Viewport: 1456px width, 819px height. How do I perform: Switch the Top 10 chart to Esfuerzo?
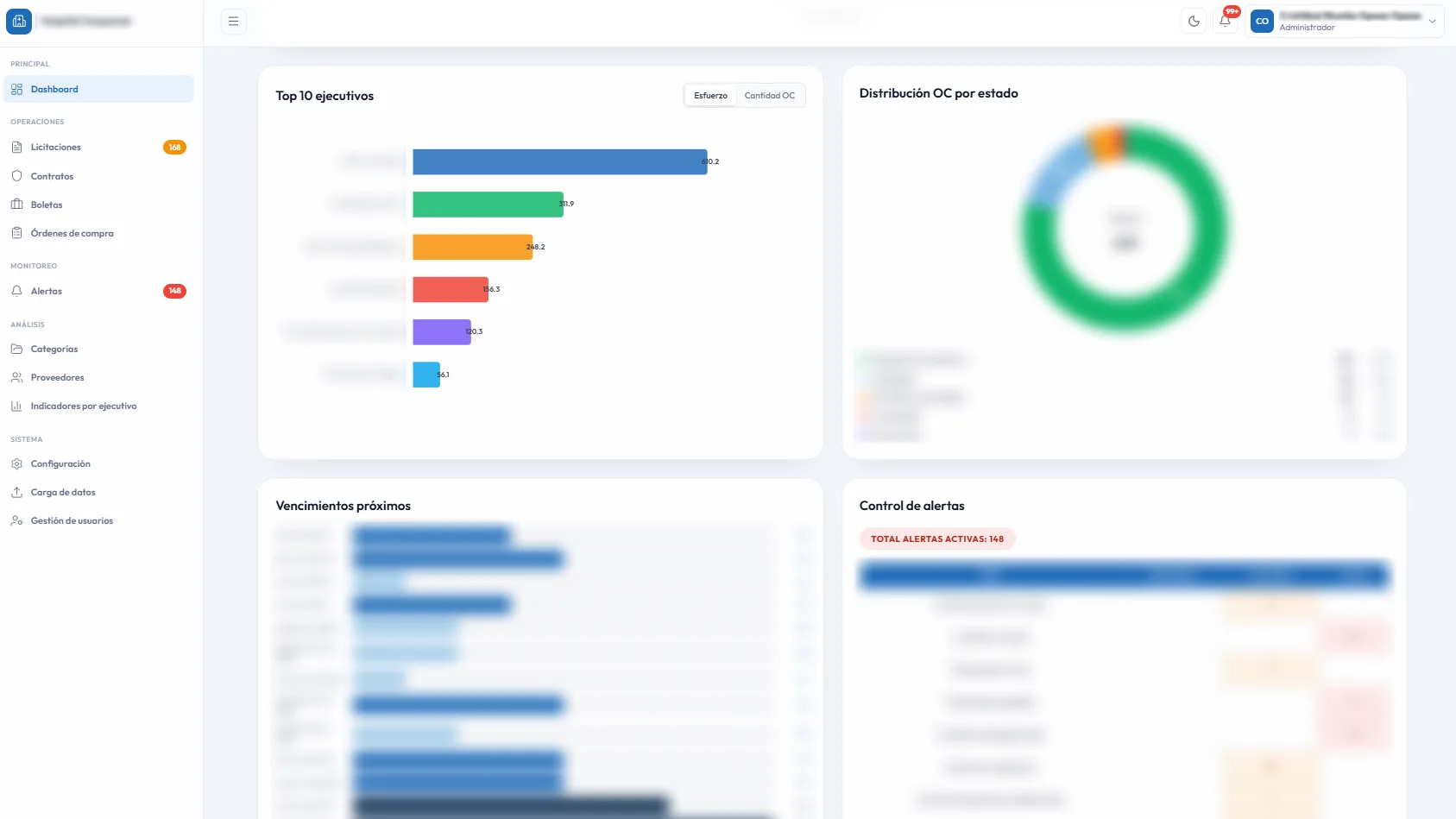(x=709, y=95)
